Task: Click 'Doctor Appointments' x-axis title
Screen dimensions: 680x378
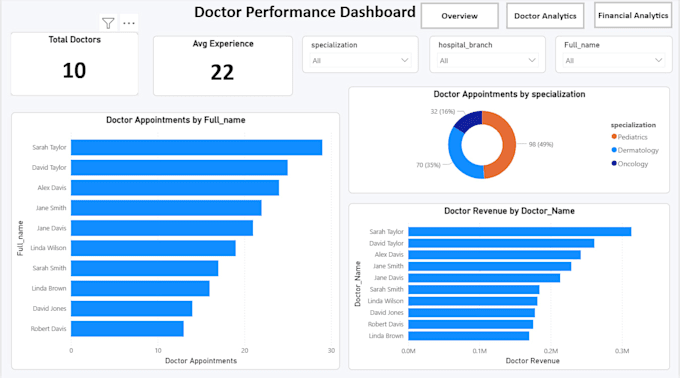Action: click(201, 361)
